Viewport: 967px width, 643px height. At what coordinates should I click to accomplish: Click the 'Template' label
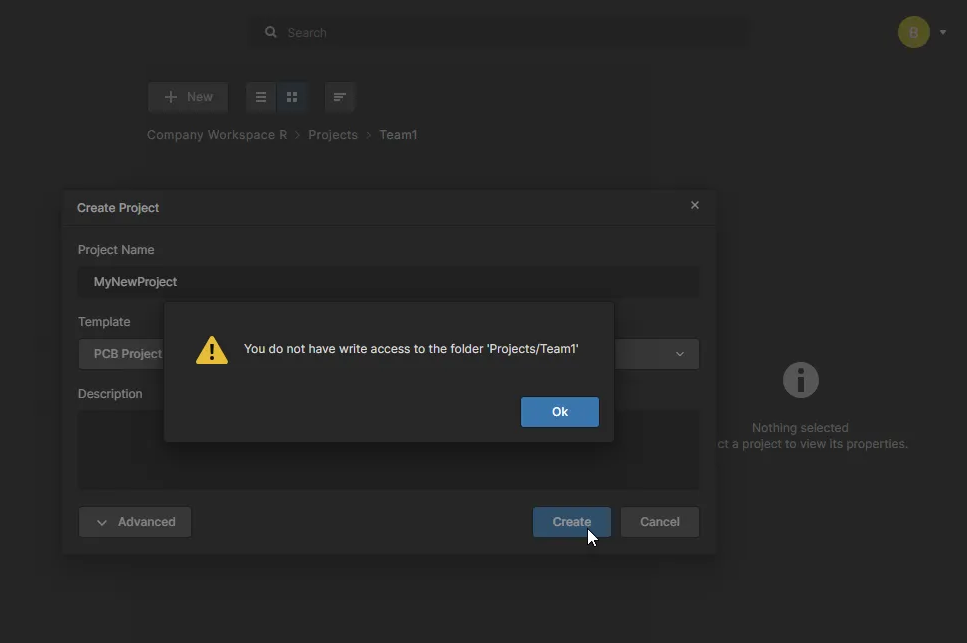point(104,322)
